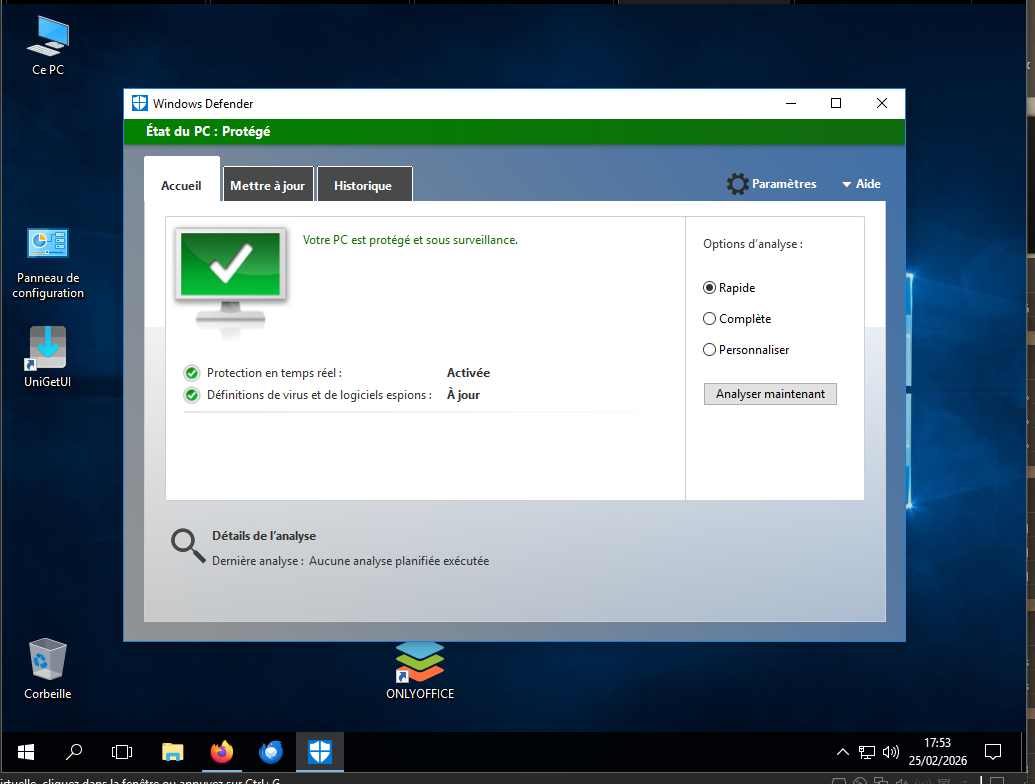
Task: Click the 'Options d'analyse :' label
Action: [x=752, y=244]
